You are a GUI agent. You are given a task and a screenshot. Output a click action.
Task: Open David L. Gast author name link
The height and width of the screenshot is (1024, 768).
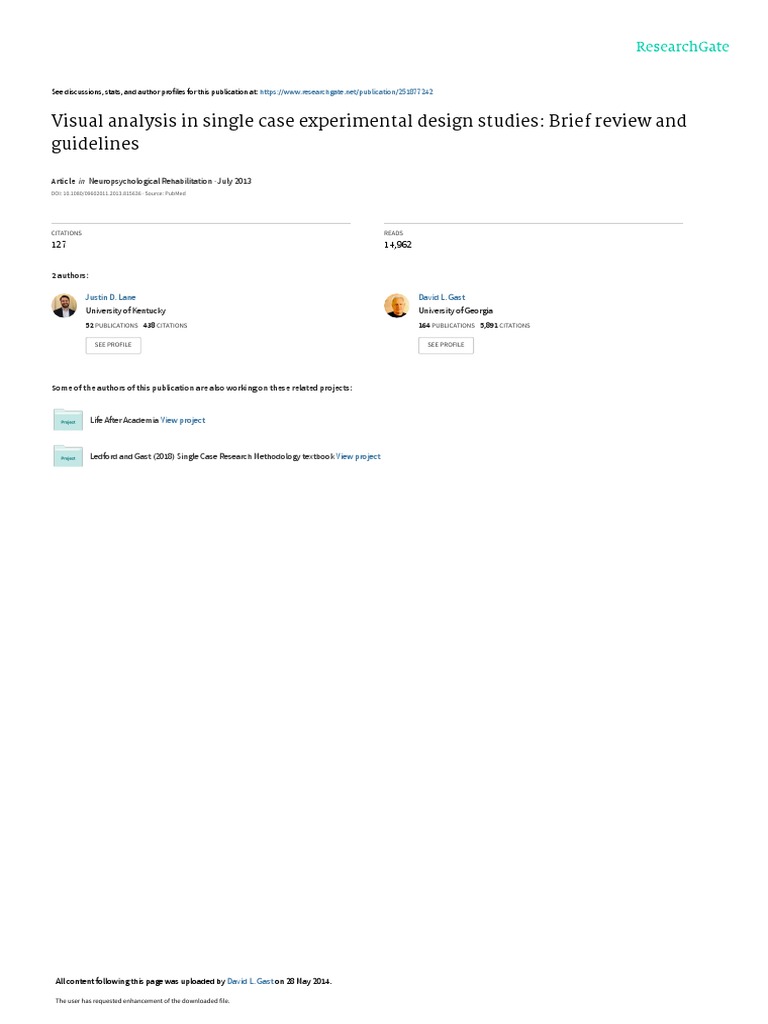(441, 297)
